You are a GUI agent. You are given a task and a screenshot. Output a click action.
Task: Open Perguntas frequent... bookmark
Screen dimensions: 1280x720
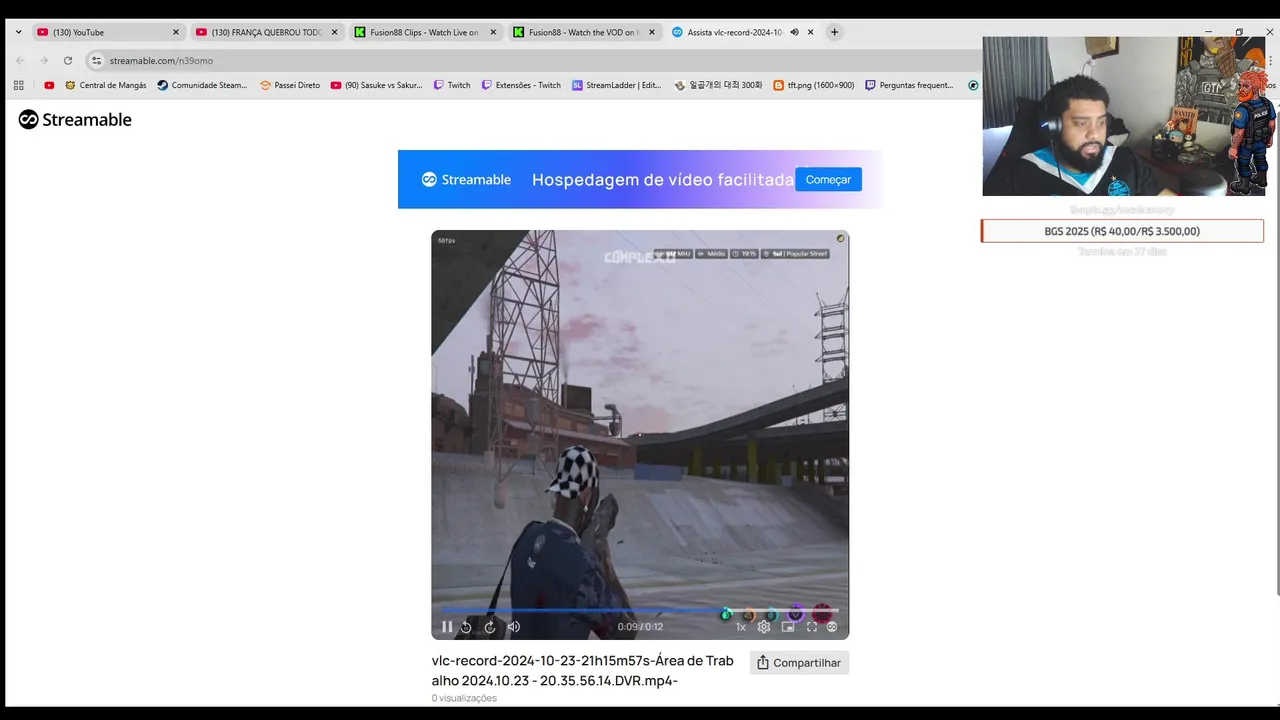point(909,85)
